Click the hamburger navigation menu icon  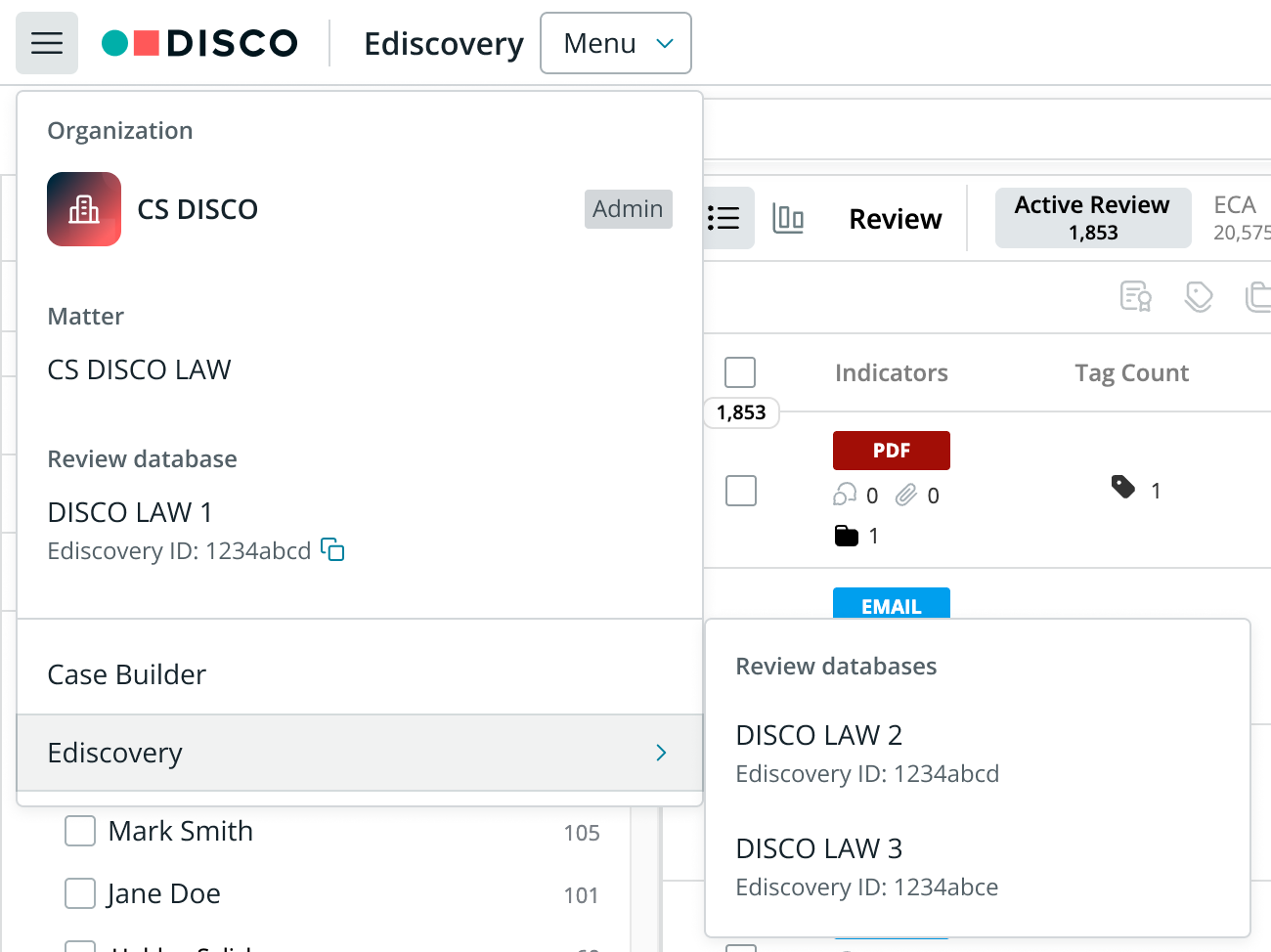pos(47,43)
